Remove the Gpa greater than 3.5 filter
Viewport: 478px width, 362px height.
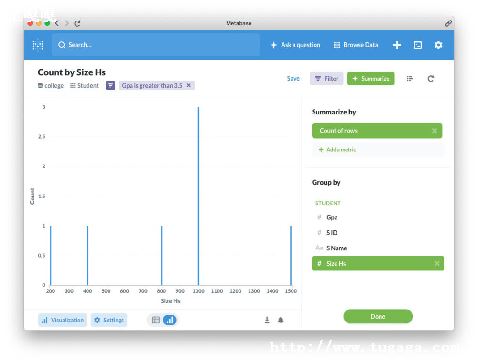pos(189,85)
